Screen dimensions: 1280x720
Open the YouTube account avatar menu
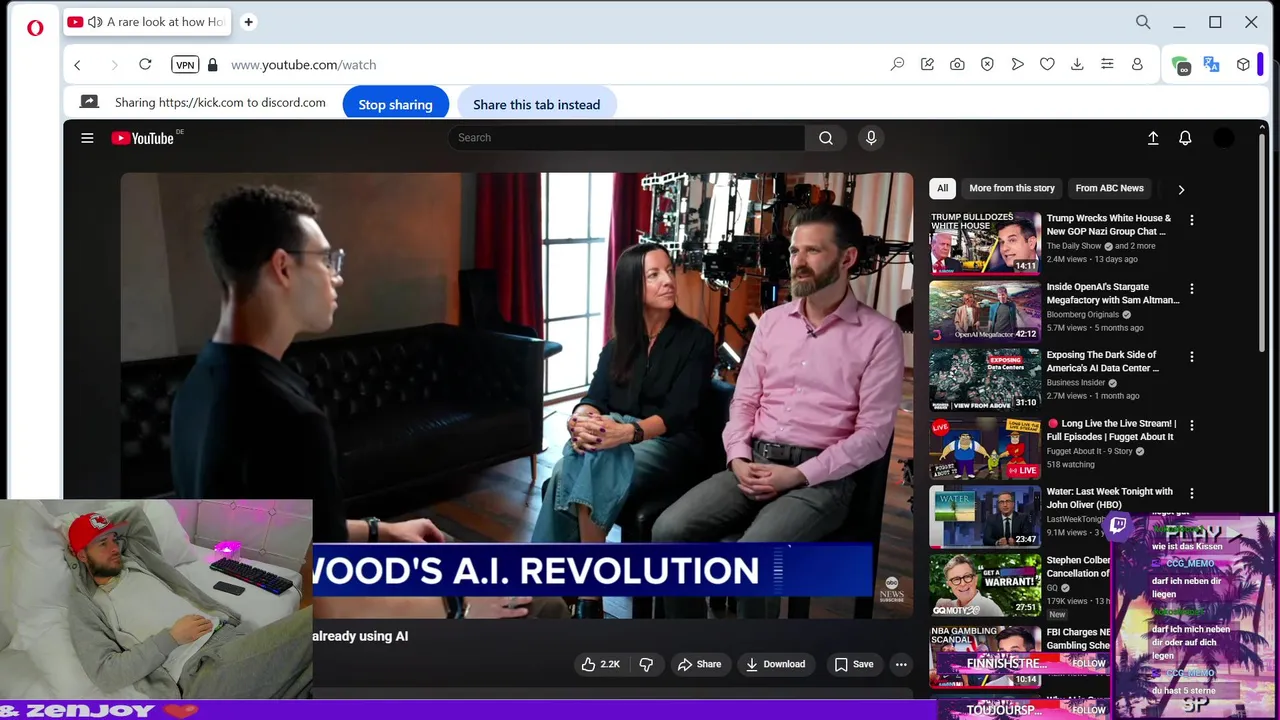click(1224, 138)
